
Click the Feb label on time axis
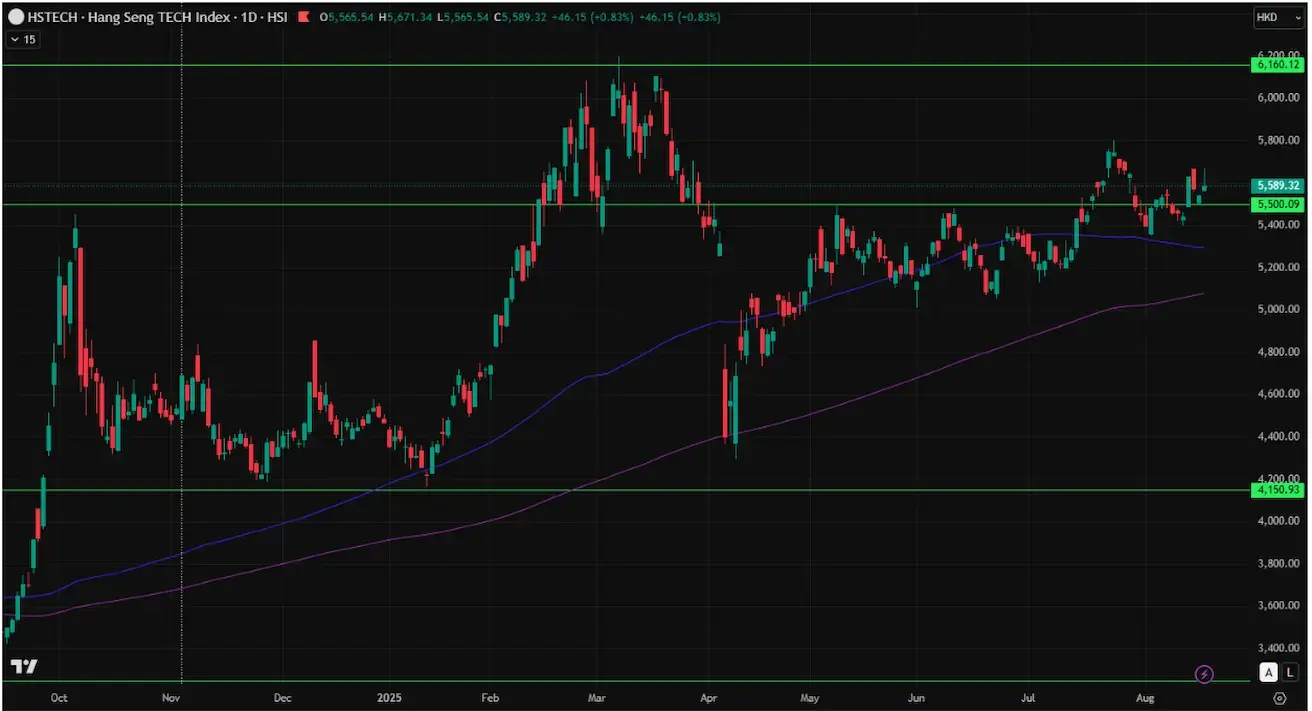click(x=490, y=697)
